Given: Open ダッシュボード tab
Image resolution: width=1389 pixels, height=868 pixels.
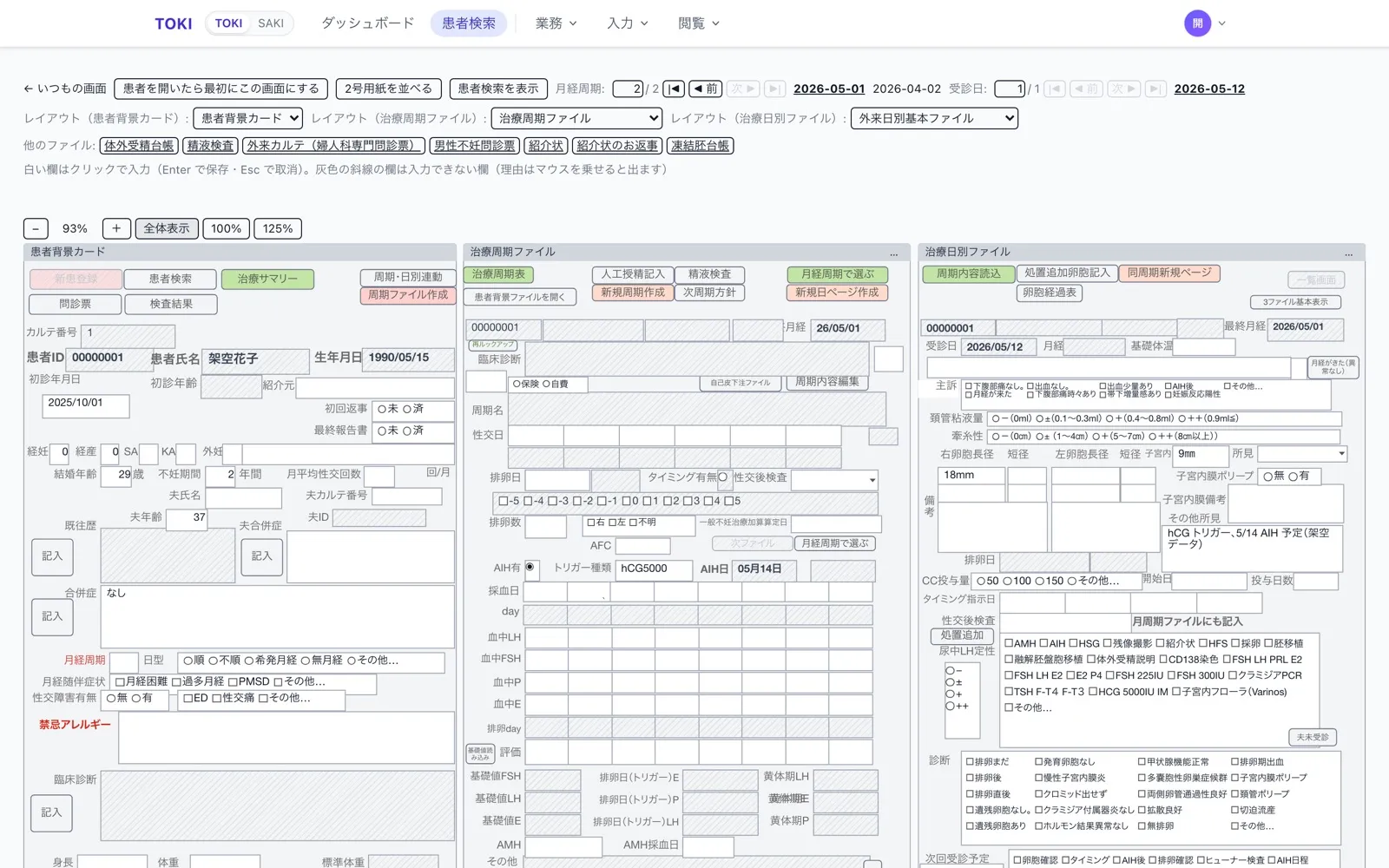Looking at the screenshot, I should [x=367, y=23].
